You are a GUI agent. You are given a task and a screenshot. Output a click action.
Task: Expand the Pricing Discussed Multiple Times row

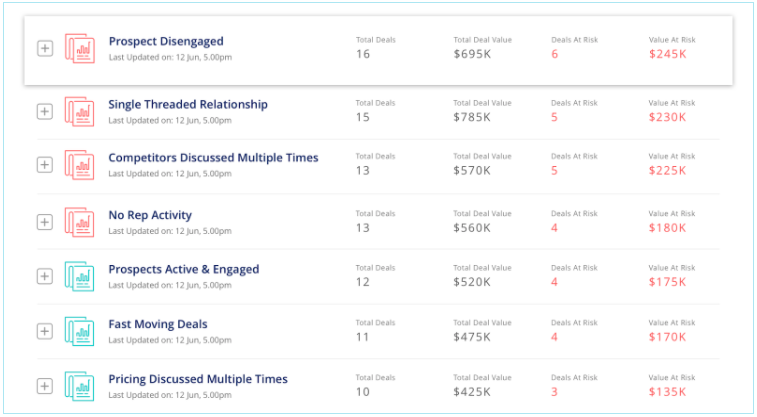[x=44, y=386]
